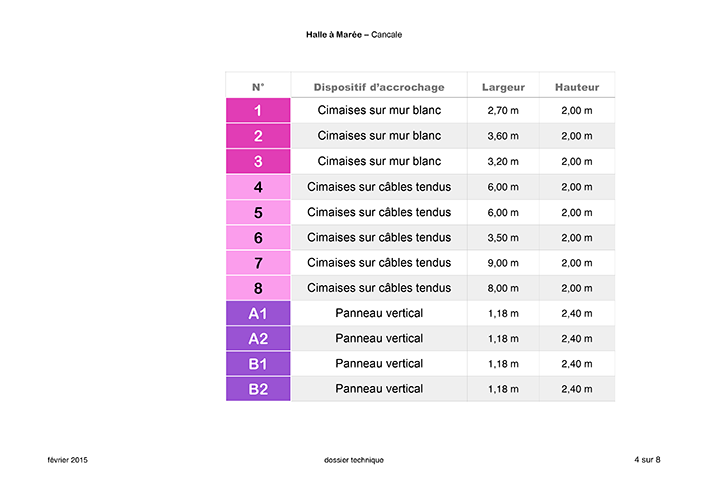Click the pink cell numbered 1

(258, 110)
